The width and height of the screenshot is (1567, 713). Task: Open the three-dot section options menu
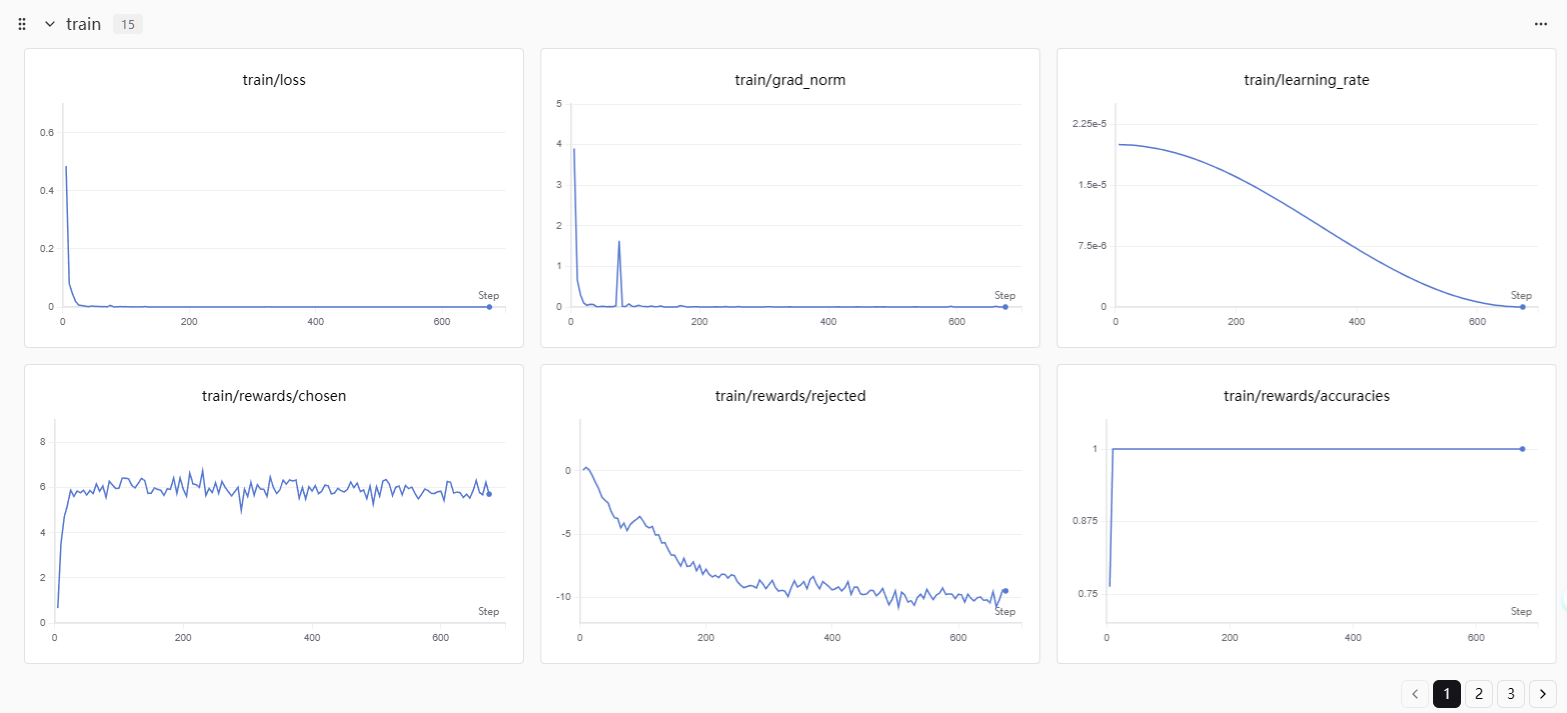1540,24
